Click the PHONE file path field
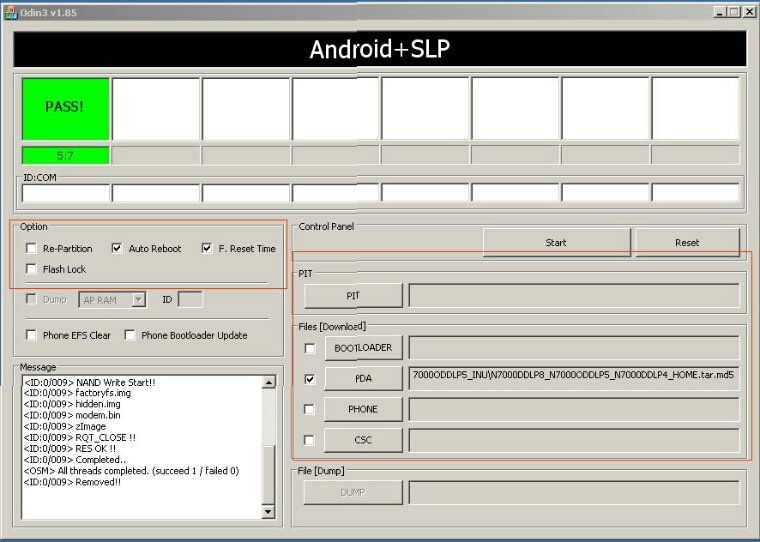760x542 pixels. (574, 409)
